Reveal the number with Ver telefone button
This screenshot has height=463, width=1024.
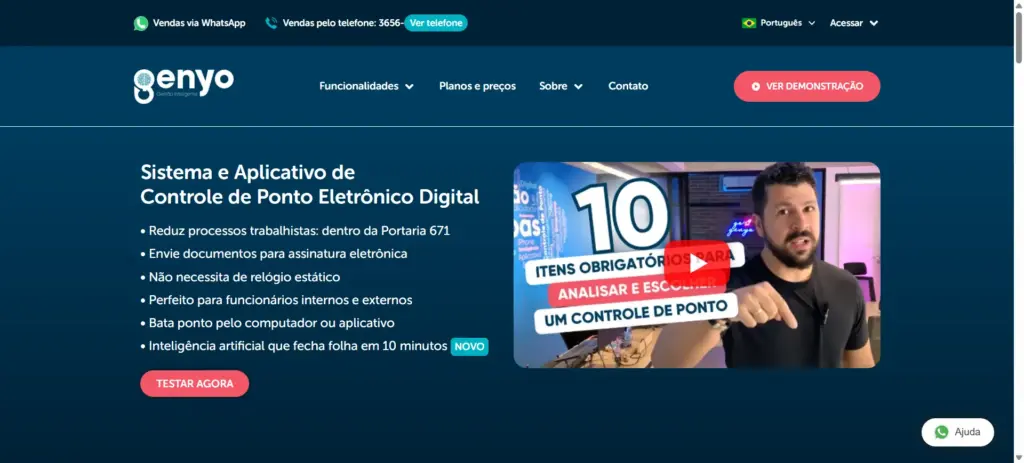pos(436,23)
